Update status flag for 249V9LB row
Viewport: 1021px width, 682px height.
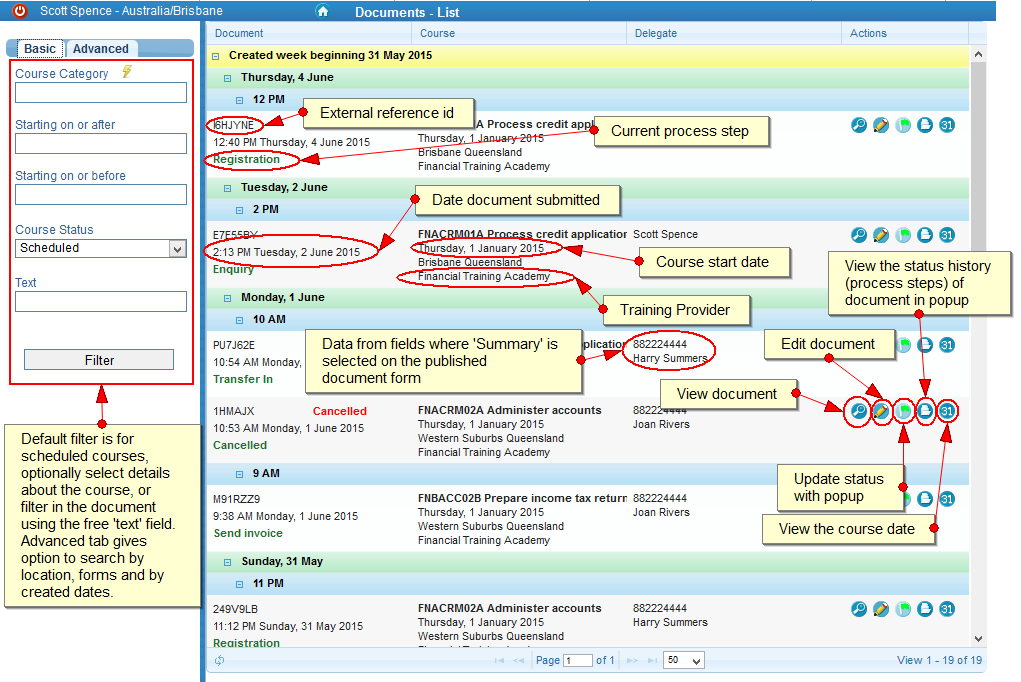903,609
